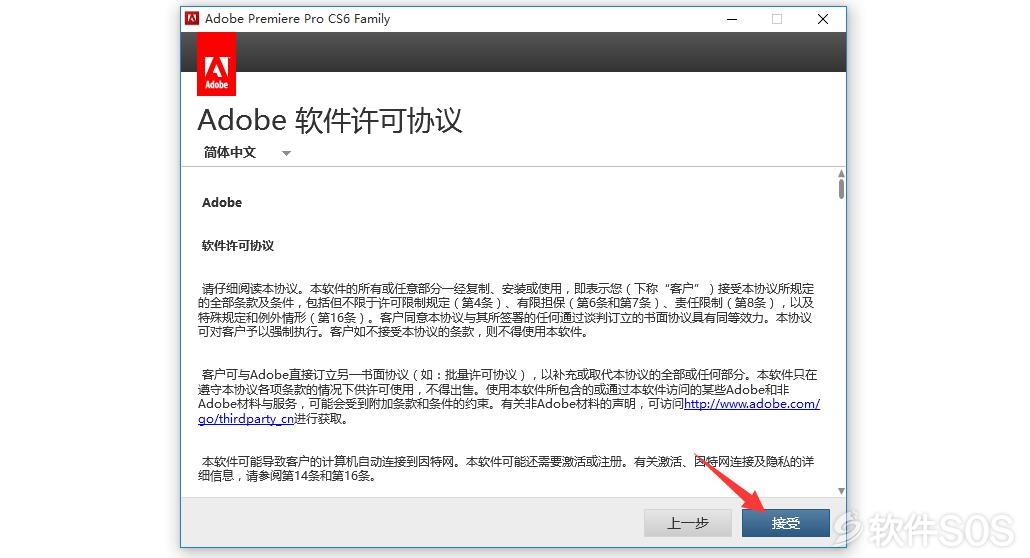The width and height of the screenshot is (1030, 558).
Task: Close the Adobe Premiere Pro CS6 window
Action: point(822,19)
